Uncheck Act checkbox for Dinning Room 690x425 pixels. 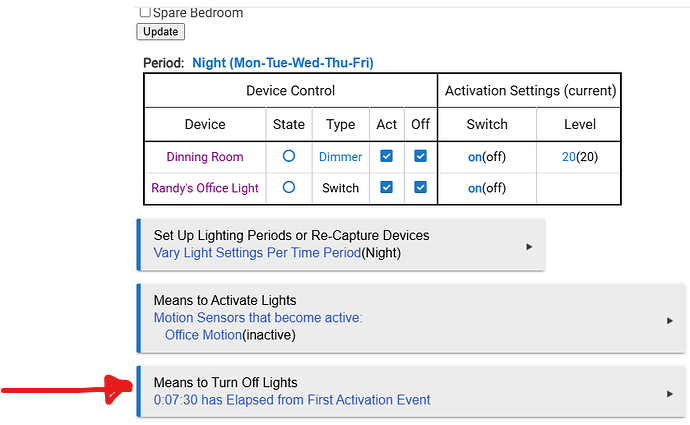[386, 157]
